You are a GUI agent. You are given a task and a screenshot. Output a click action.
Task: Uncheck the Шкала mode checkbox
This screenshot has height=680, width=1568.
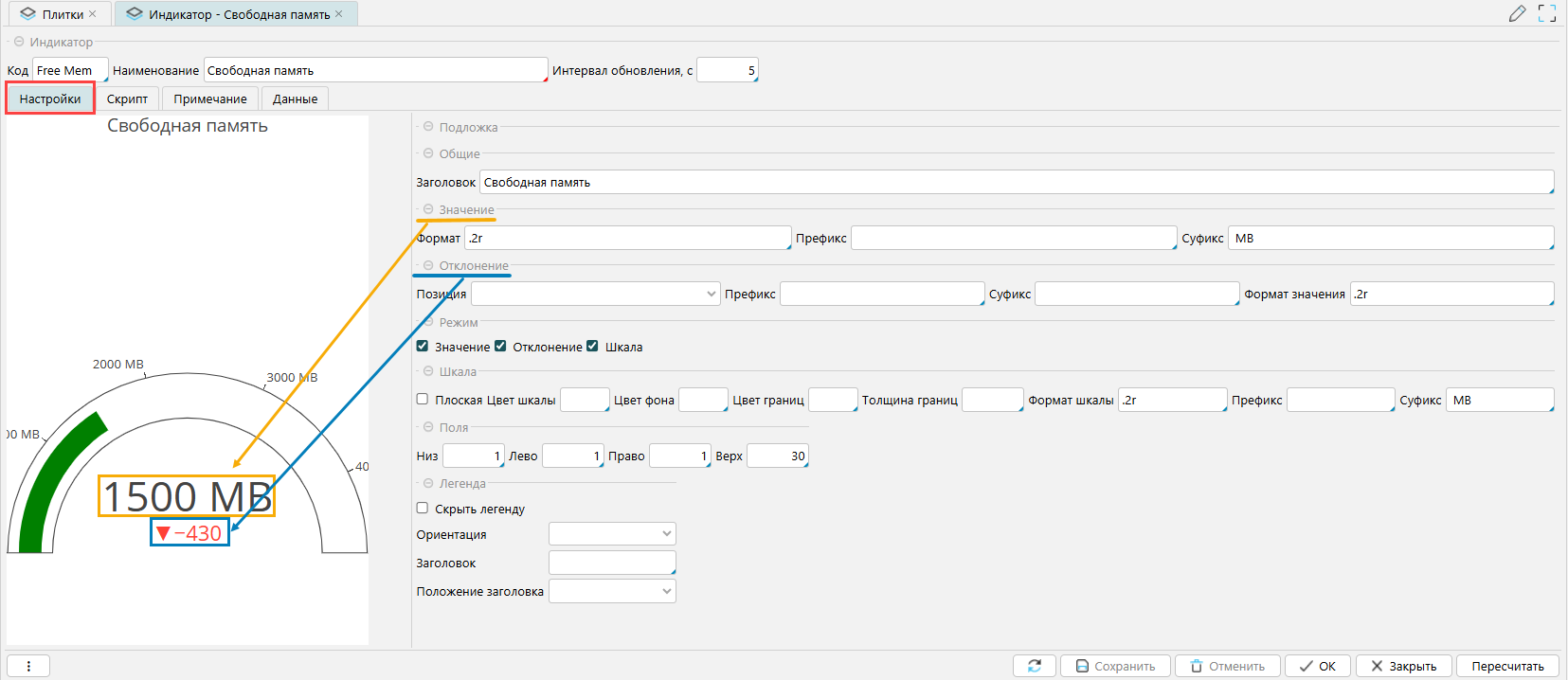(x=592, y=347)
